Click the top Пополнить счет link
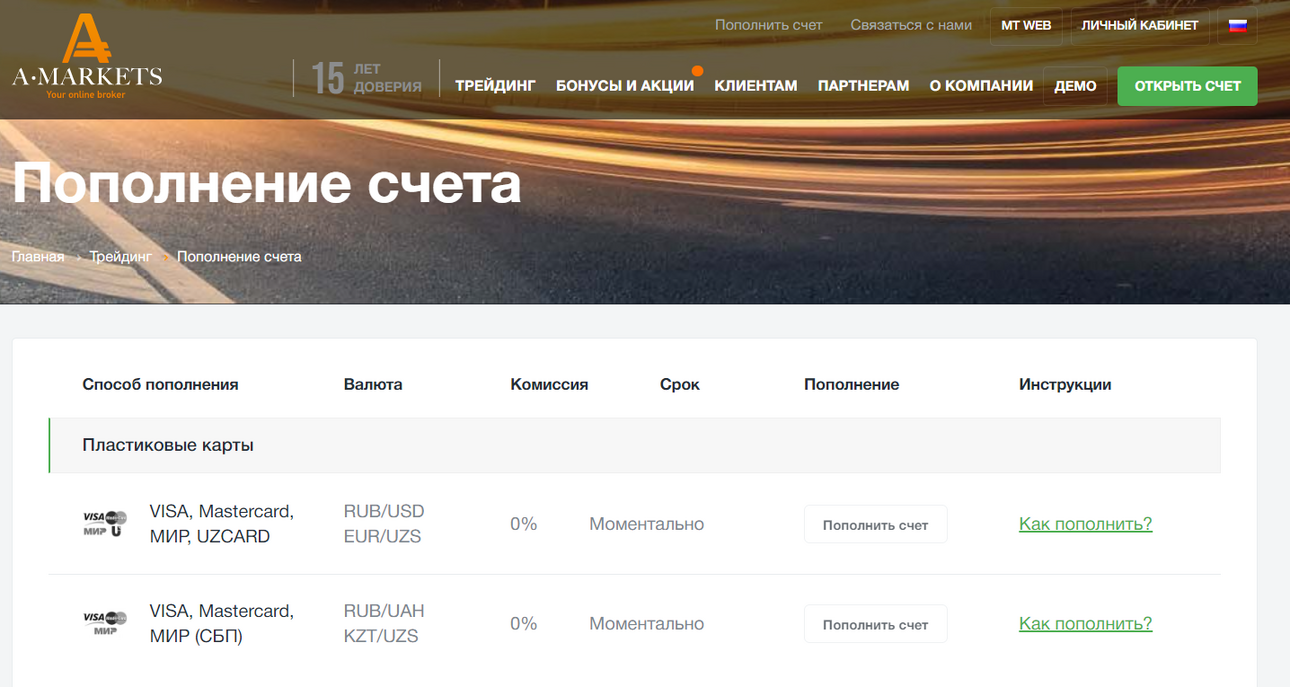This screenshot has width=1290, height=687. (768, 25)
